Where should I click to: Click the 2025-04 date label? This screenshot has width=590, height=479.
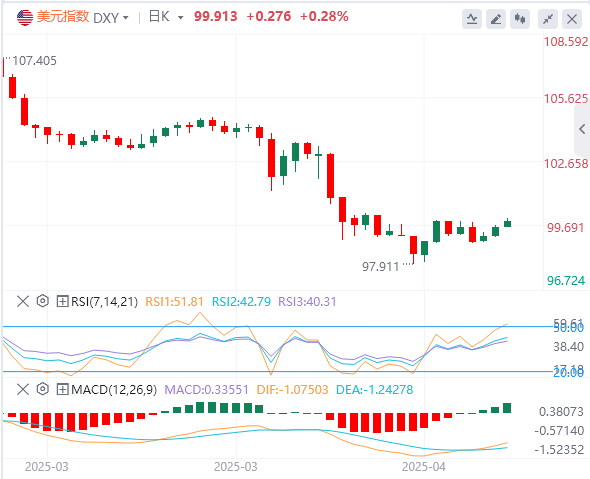[424, 467]
